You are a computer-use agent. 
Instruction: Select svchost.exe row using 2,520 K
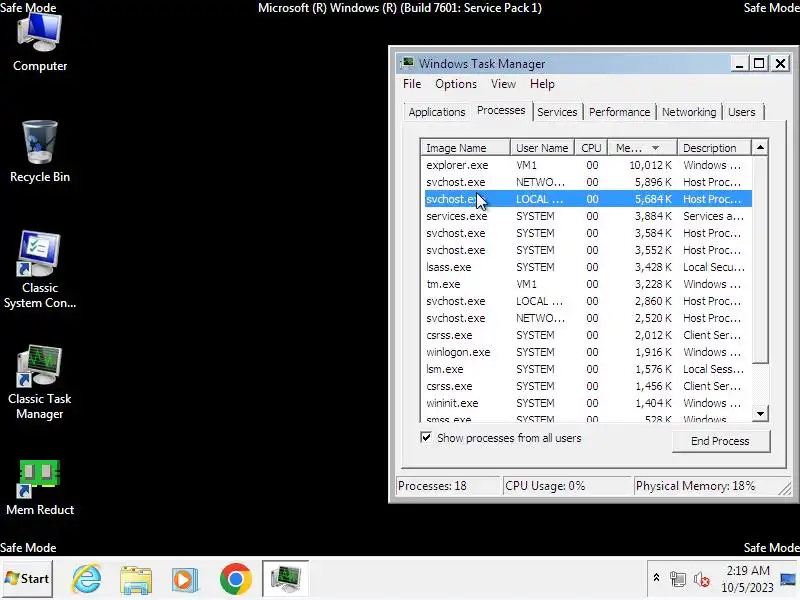587,318
